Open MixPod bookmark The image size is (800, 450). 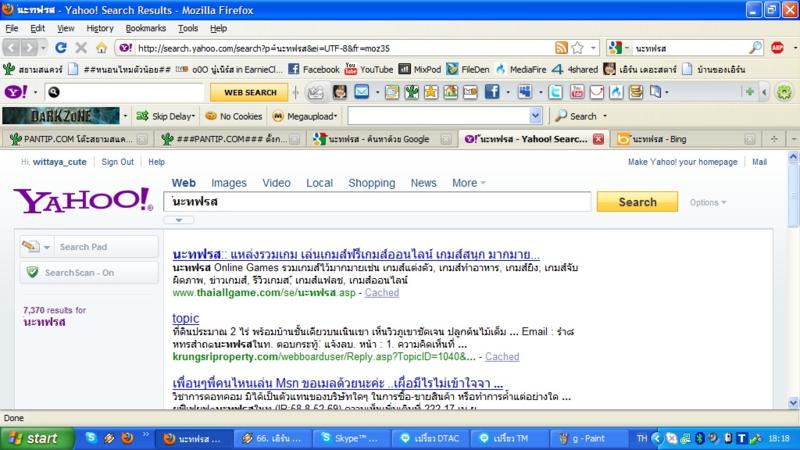click(420, 69)
